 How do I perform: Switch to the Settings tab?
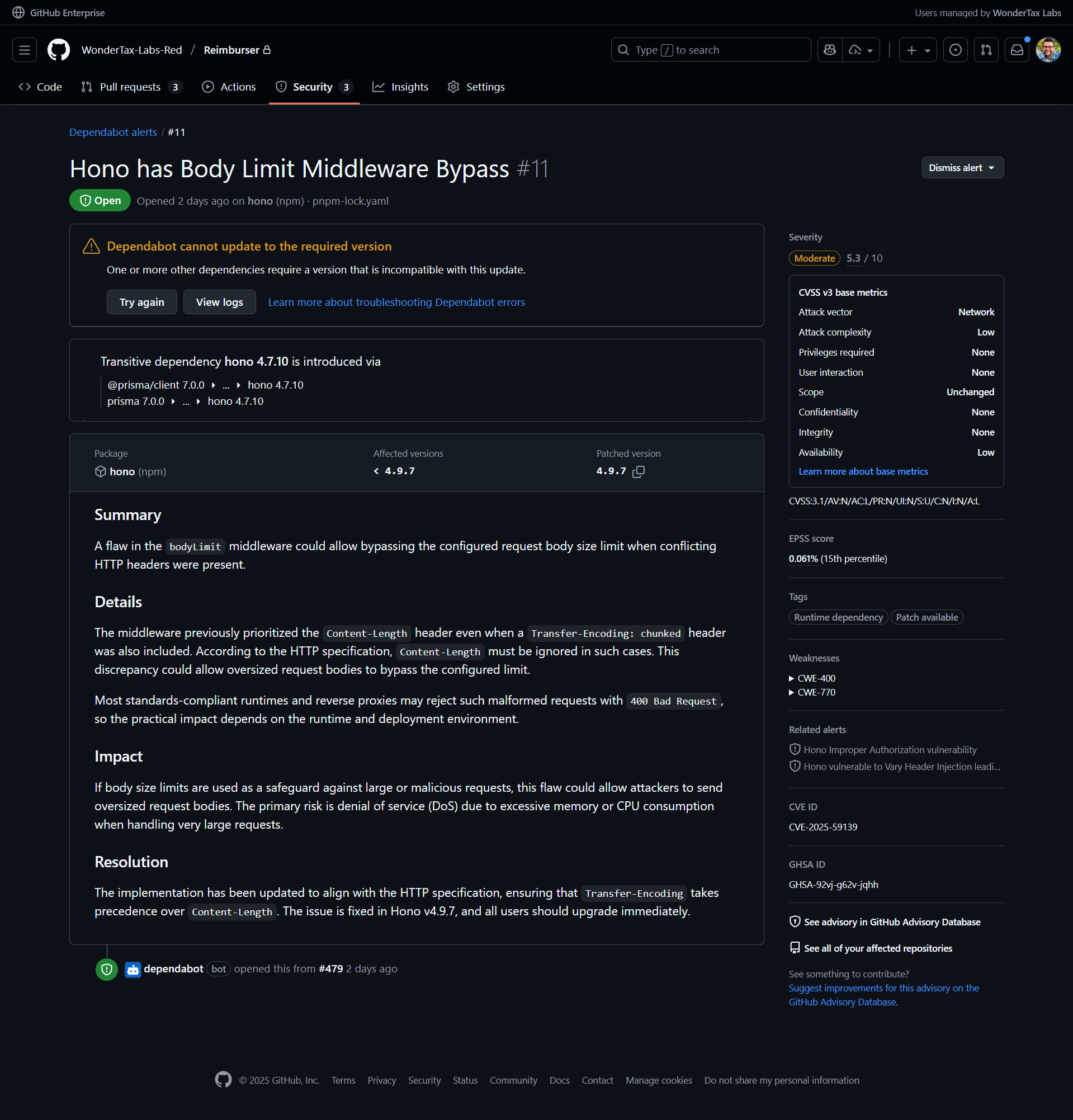click(x=476, y=87)
